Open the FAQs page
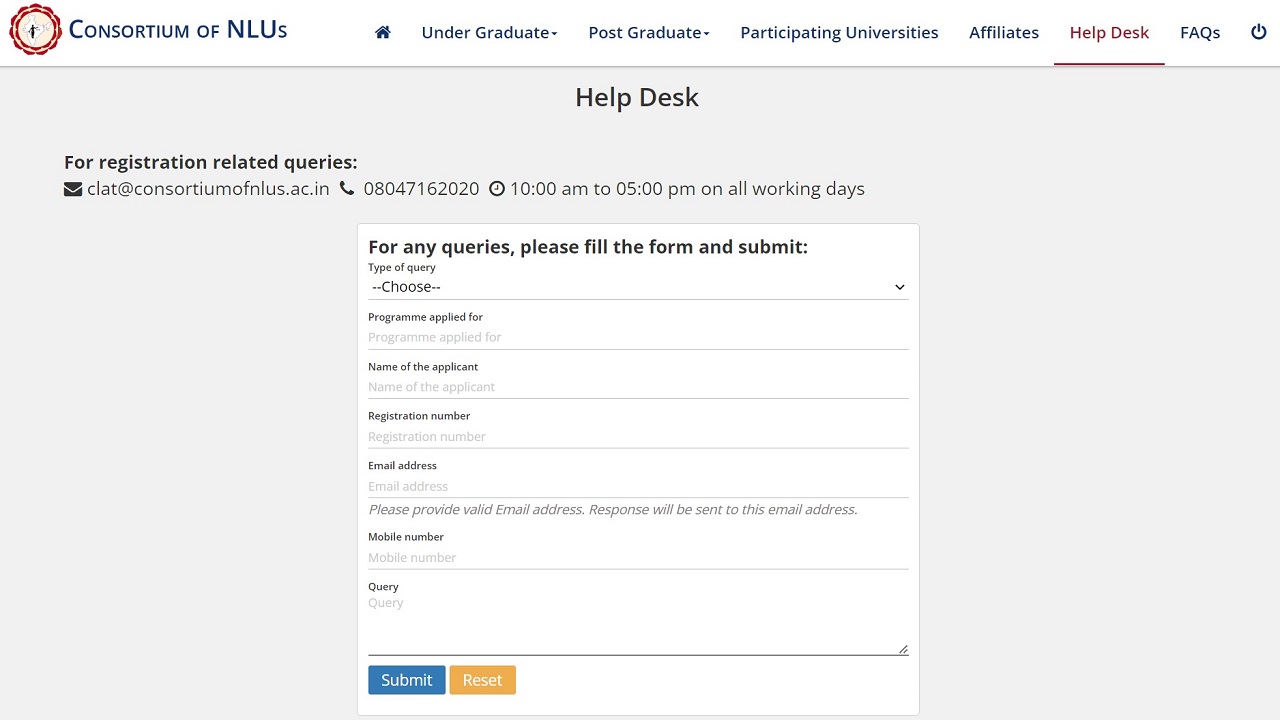The width and height of the screenshot is (1280, 720). (x=1199, y=32)
